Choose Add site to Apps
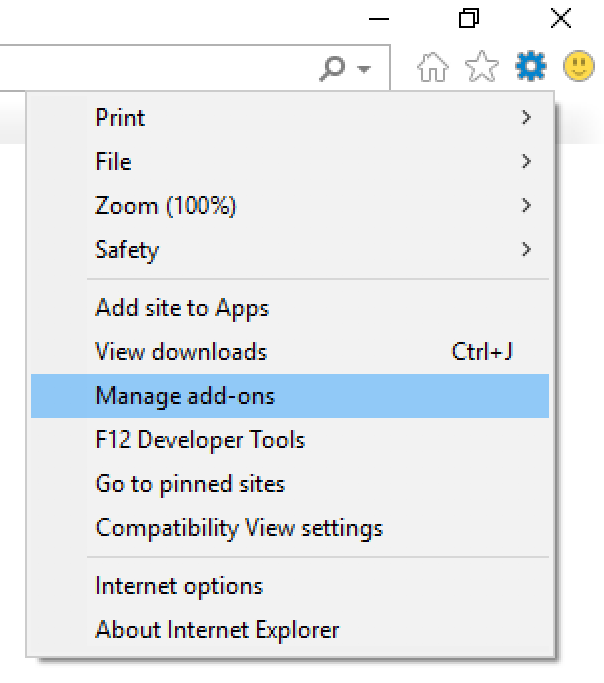Viewport: 604px width, 683px height. 290,308
